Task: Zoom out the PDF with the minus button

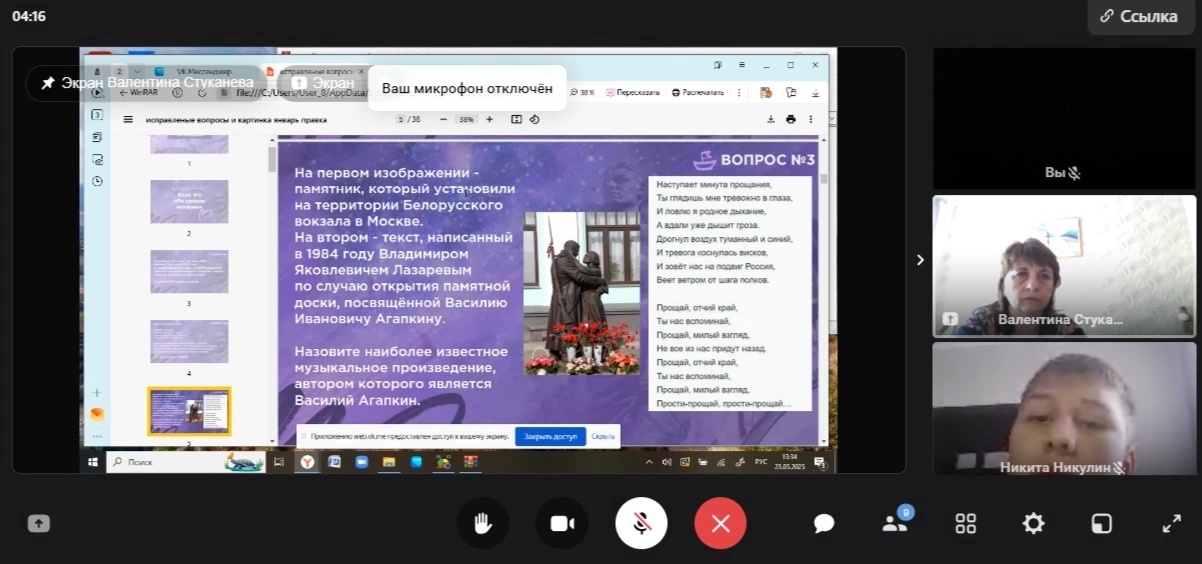Action: pos(442,119)
